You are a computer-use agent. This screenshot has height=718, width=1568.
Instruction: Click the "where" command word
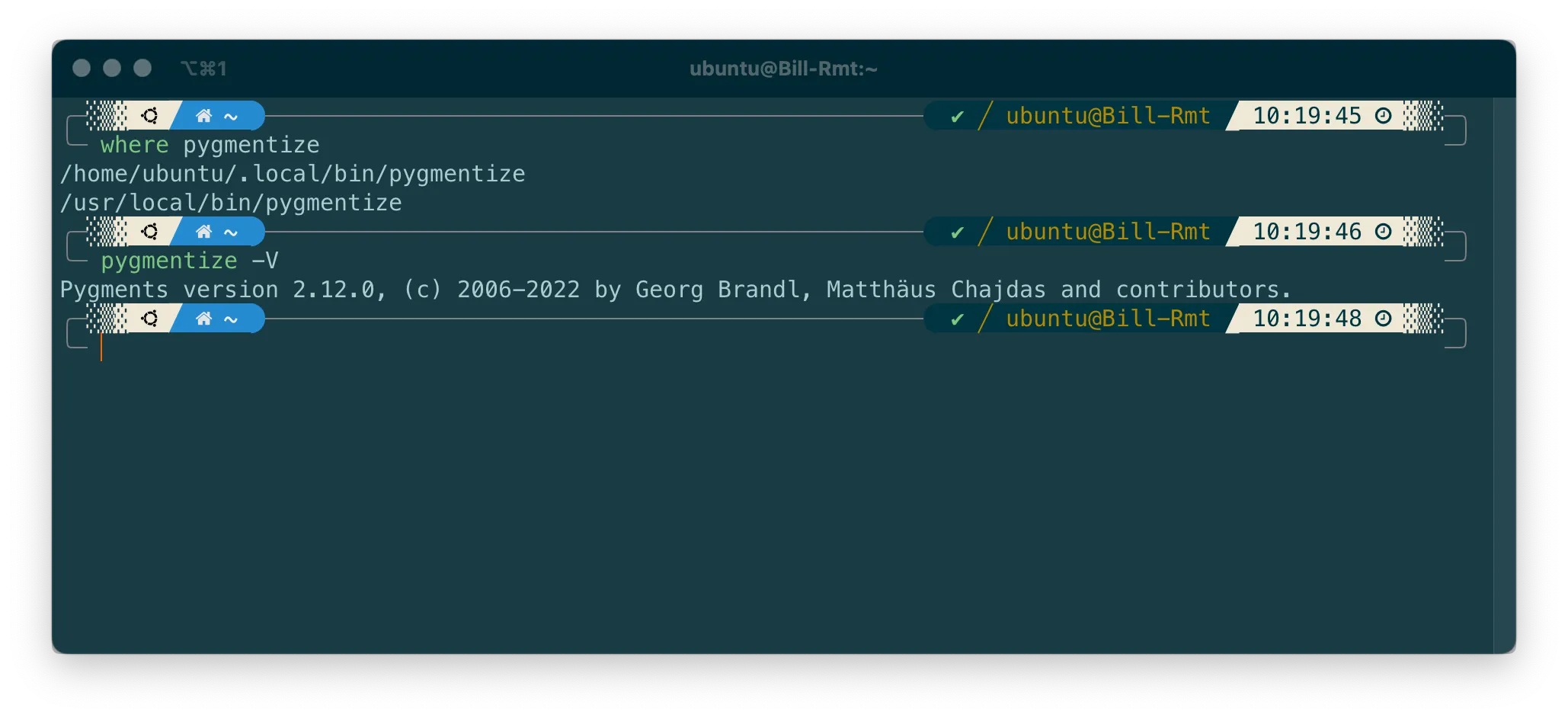(x=134, y=145)
